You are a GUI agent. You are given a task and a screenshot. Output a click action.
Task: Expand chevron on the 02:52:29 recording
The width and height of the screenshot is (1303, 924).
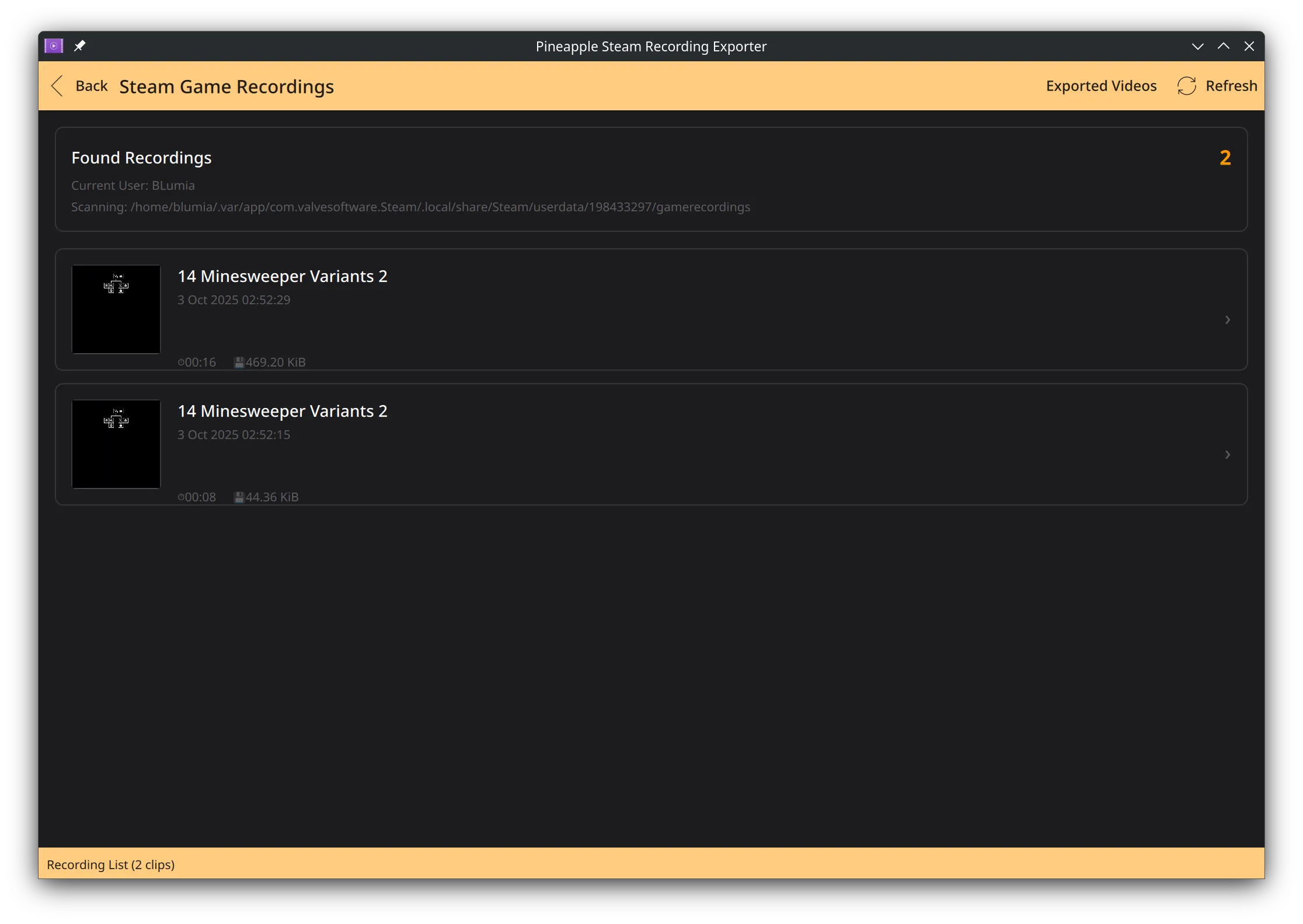pos(1228,320)
